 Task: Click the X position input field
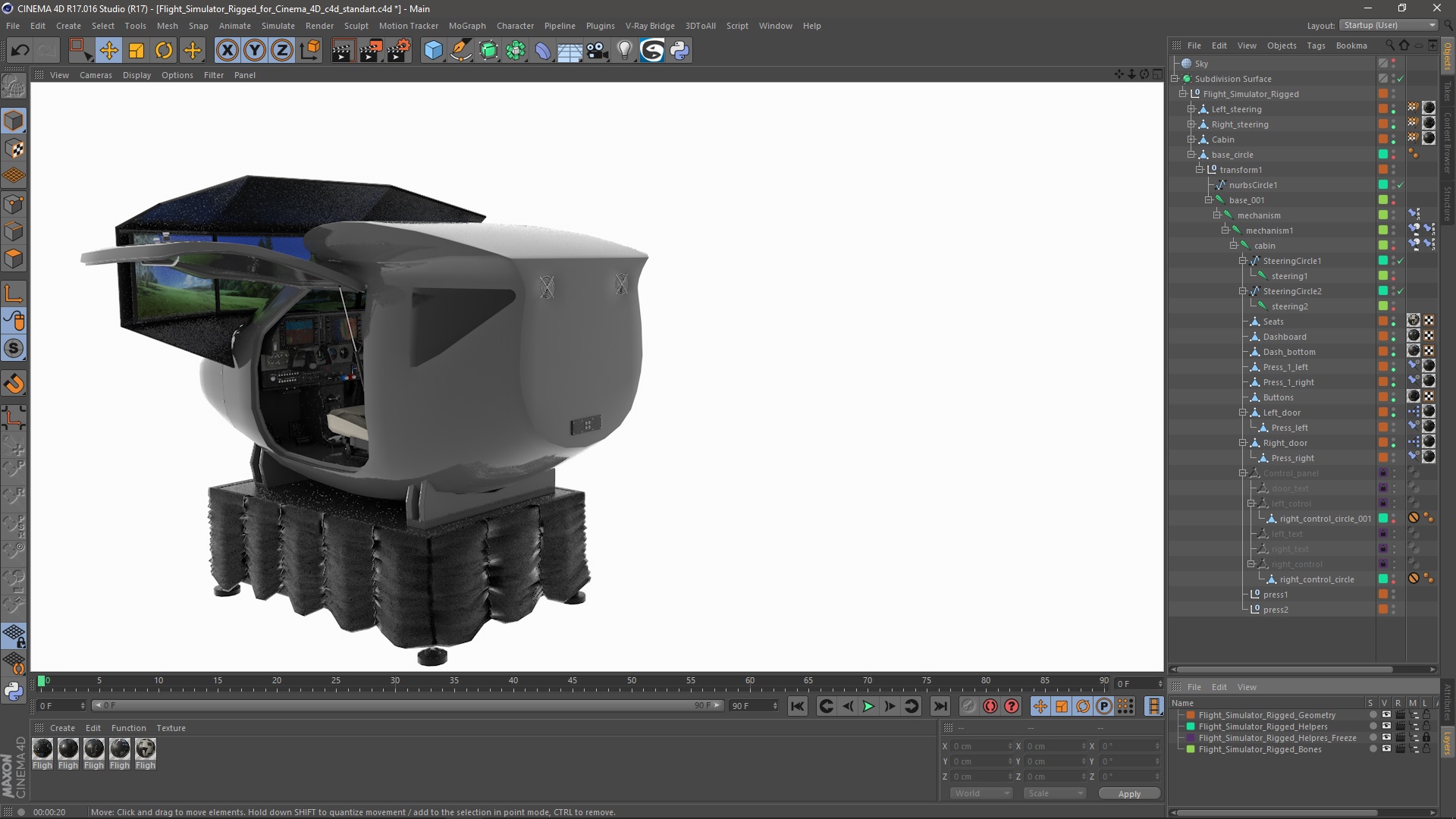(981, 746)
